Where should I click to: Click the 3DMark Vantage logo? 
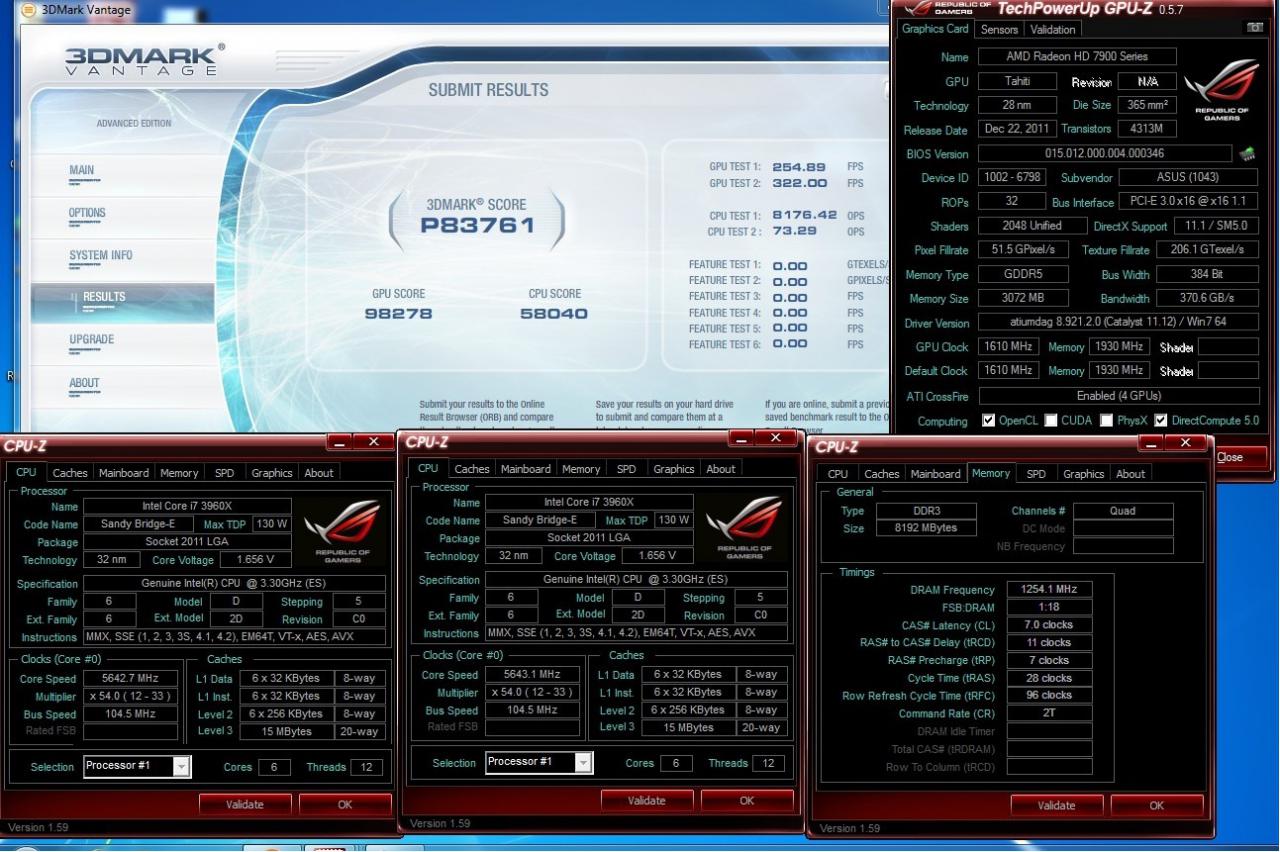click(145, 60)
